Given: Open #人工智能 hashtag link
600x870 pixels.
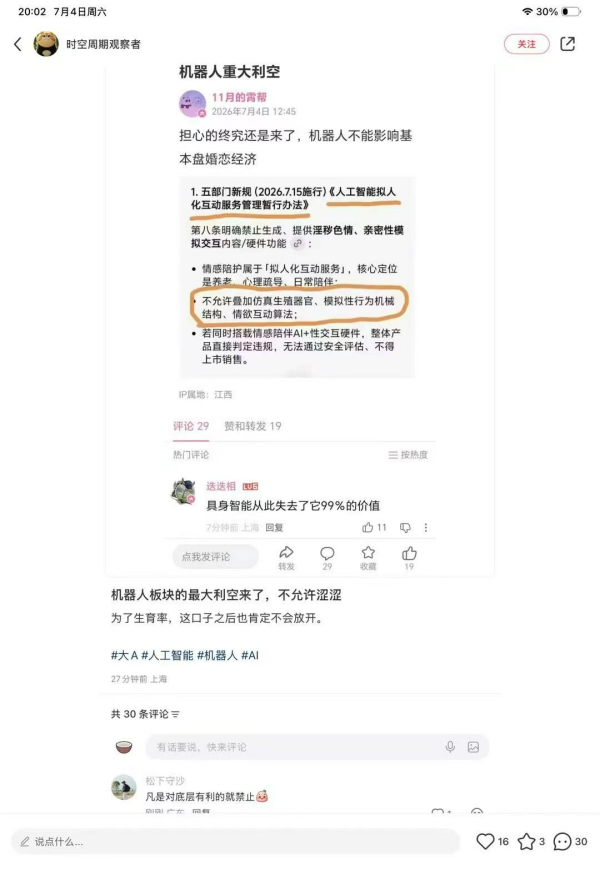Looking at the screenshot, I should [167, 655].
